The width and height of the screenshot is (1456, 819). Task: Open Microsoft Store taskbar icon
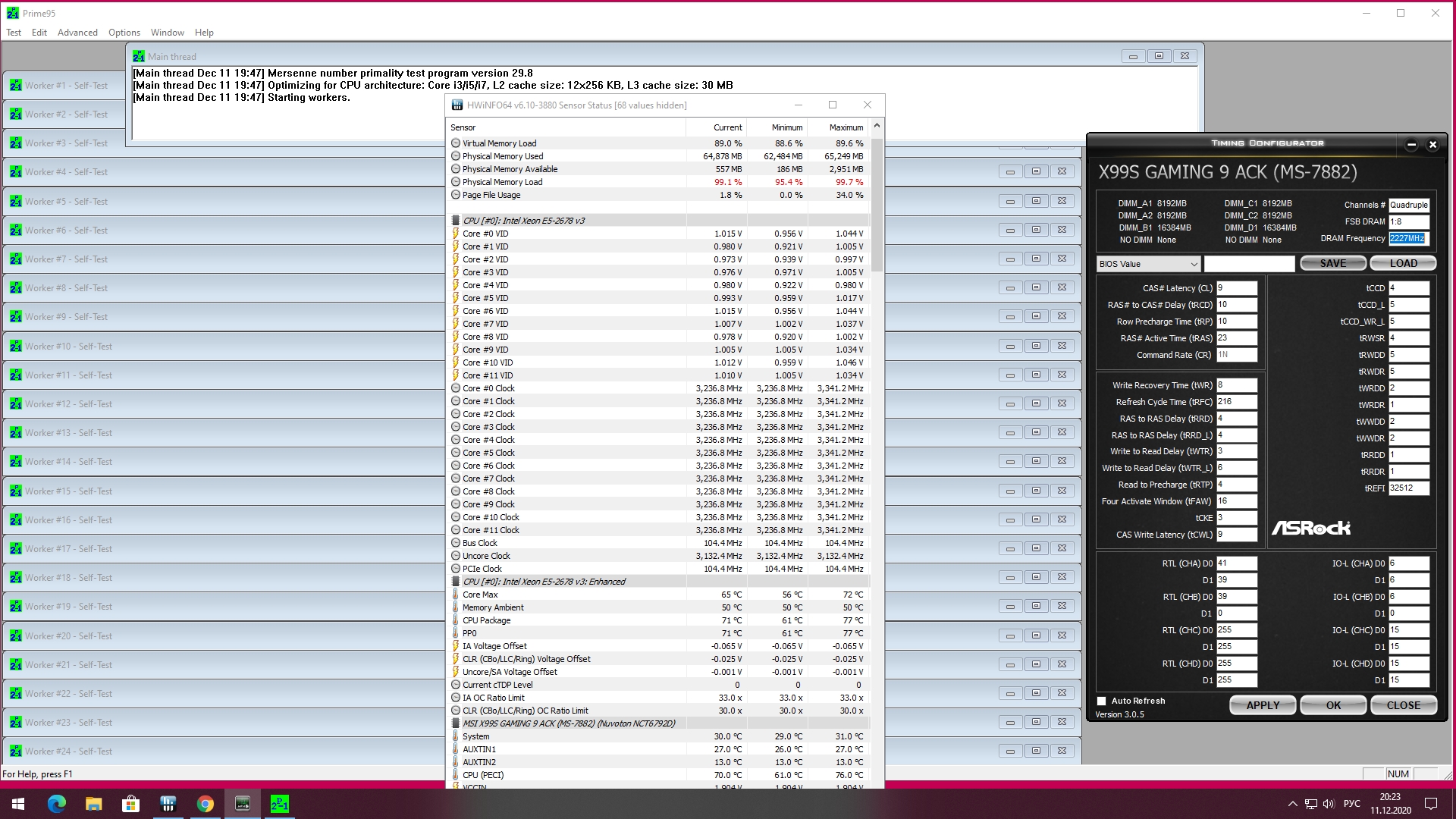point(131,804)
